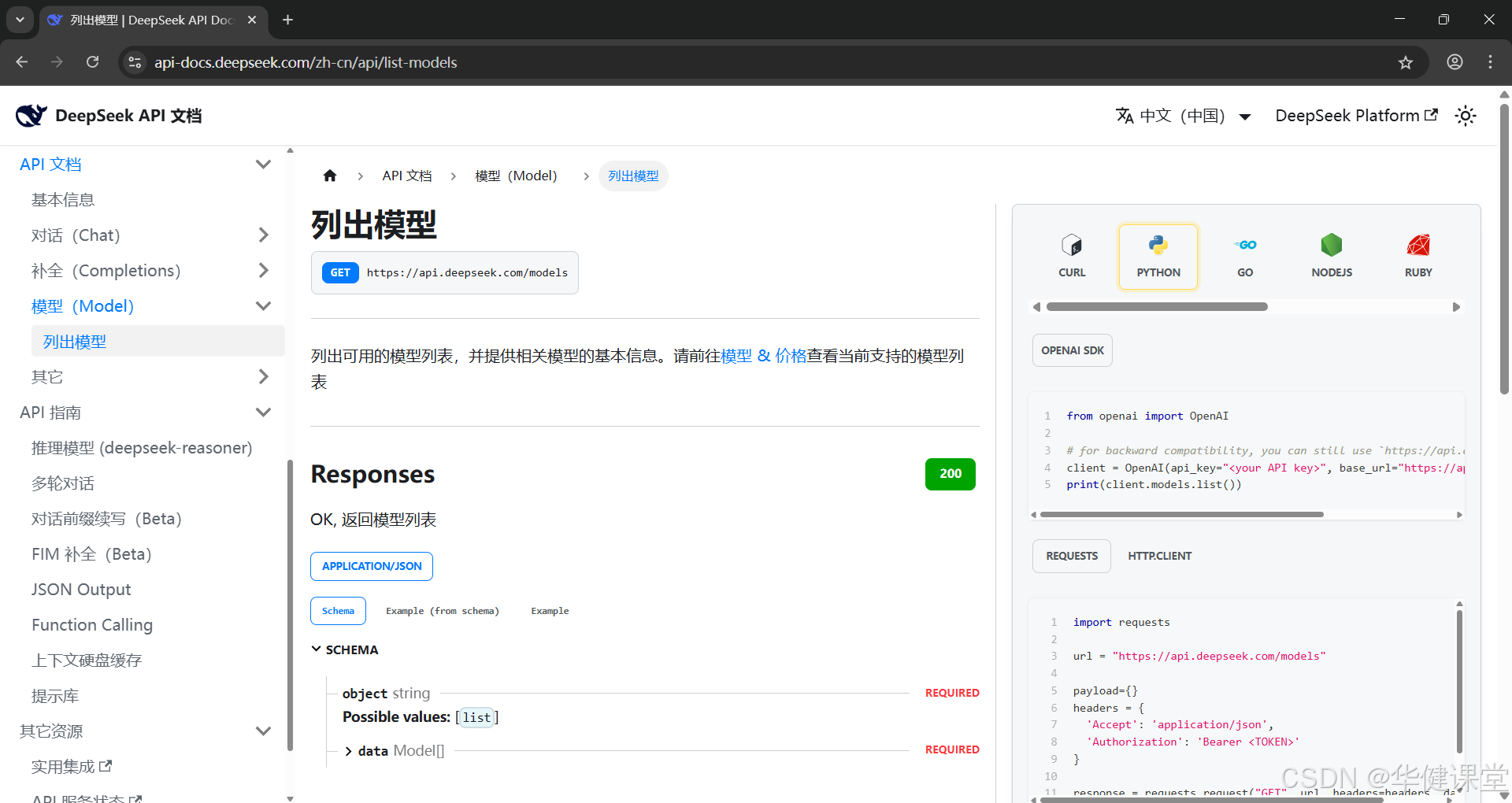Open 提示库 sidebar page

pos(55,696)
